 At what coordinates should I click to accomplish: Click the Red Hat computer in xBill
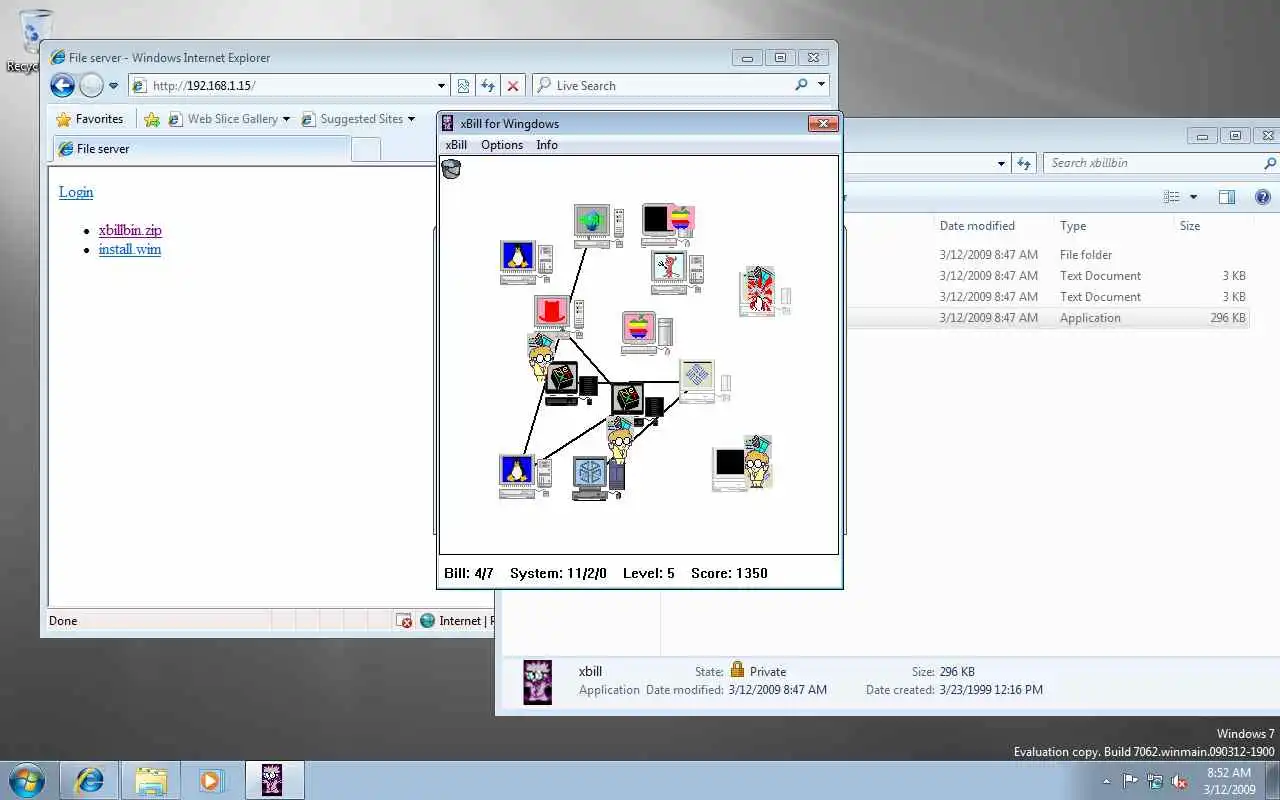(558, 315)
